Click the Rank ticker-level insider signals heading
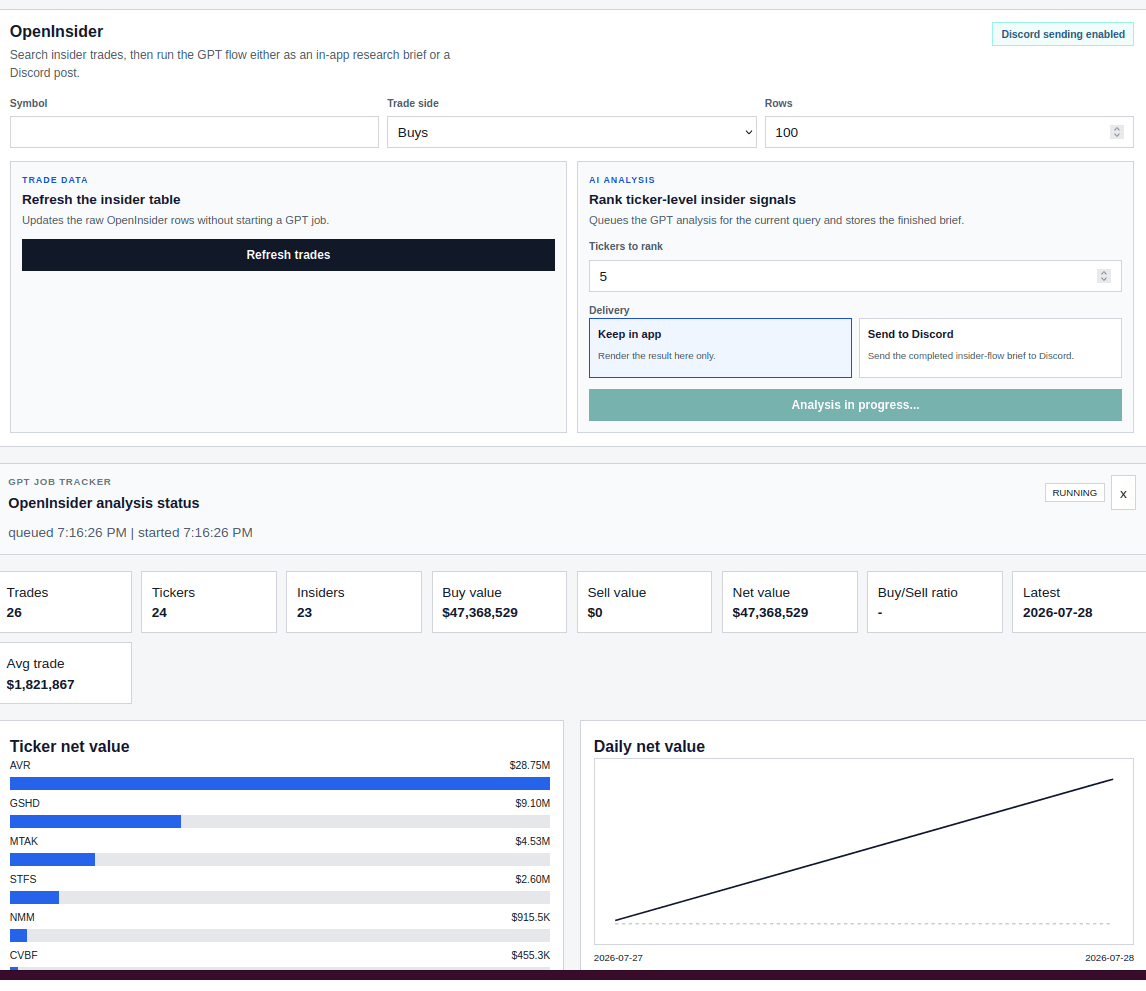1146x991 pixels. pos(692,200)
